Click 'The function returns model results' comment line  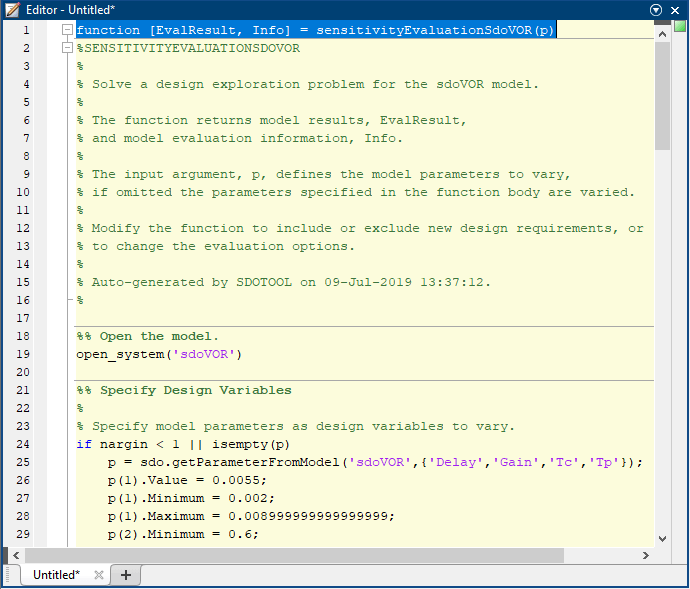[272, 120]
